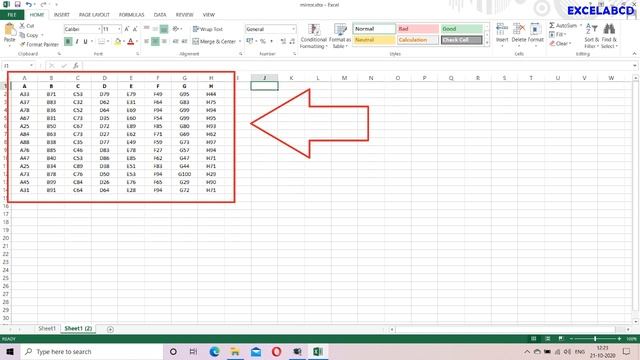Toggle top vertical alignment
This screenshot has height=360, width=640.
coord(146,29)
